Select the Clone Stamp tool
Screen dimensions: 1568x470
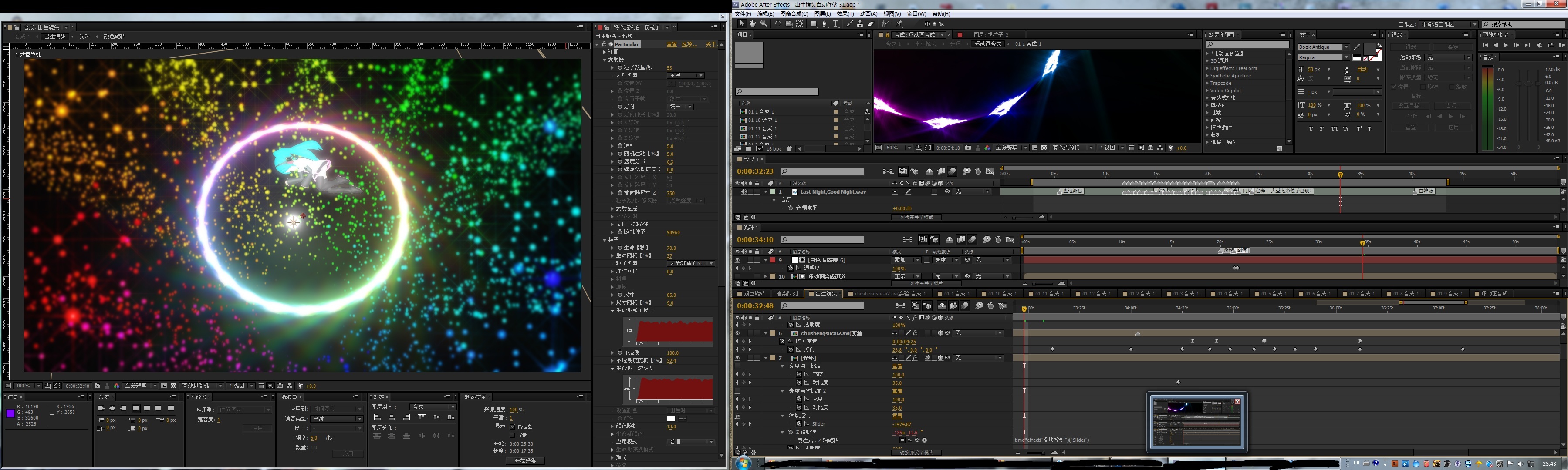point(860,23)
